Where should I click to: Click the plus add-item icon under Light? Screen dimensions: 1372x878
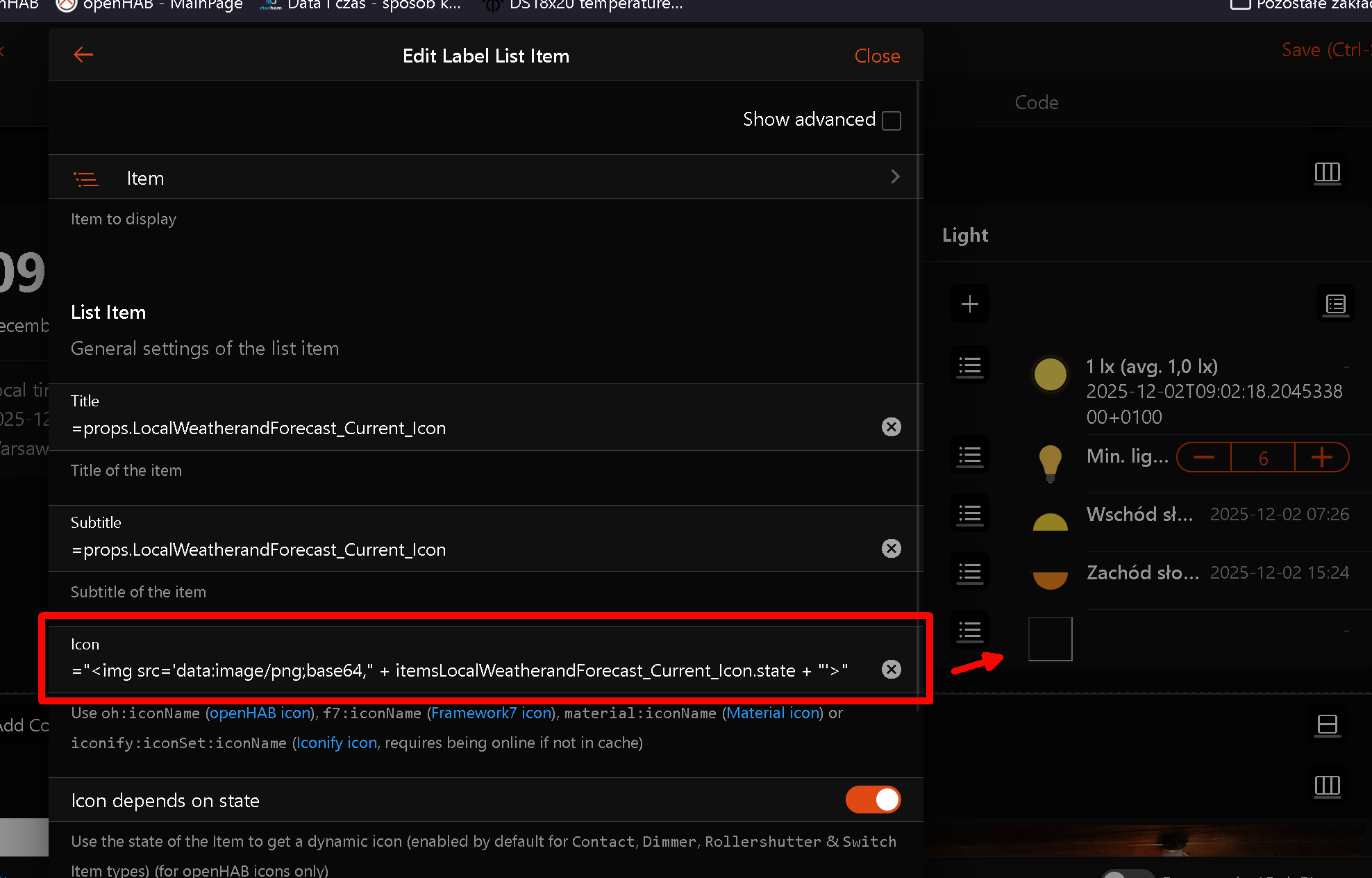pos(969,304)
